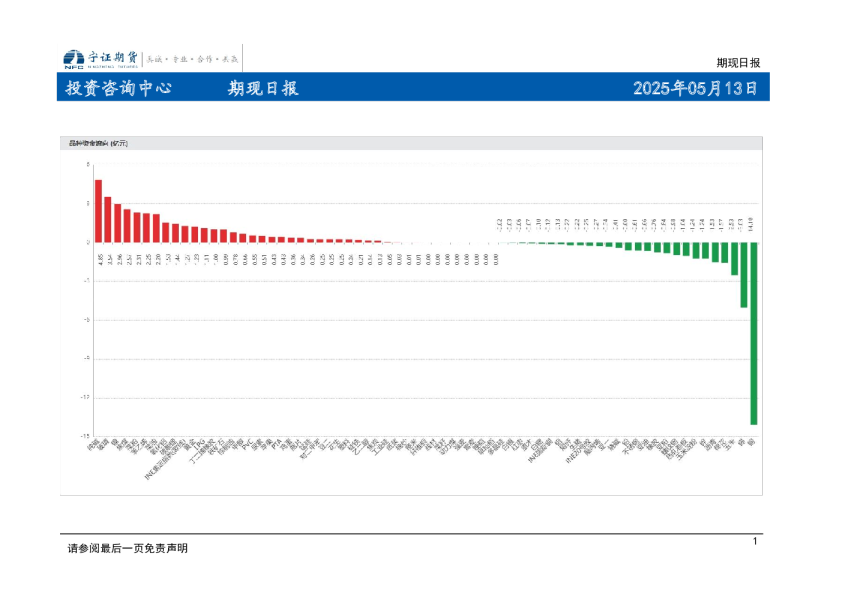Click the second red bar from left
The width and height of the screenshot is (842, 596).
click(x=108, y=220)
